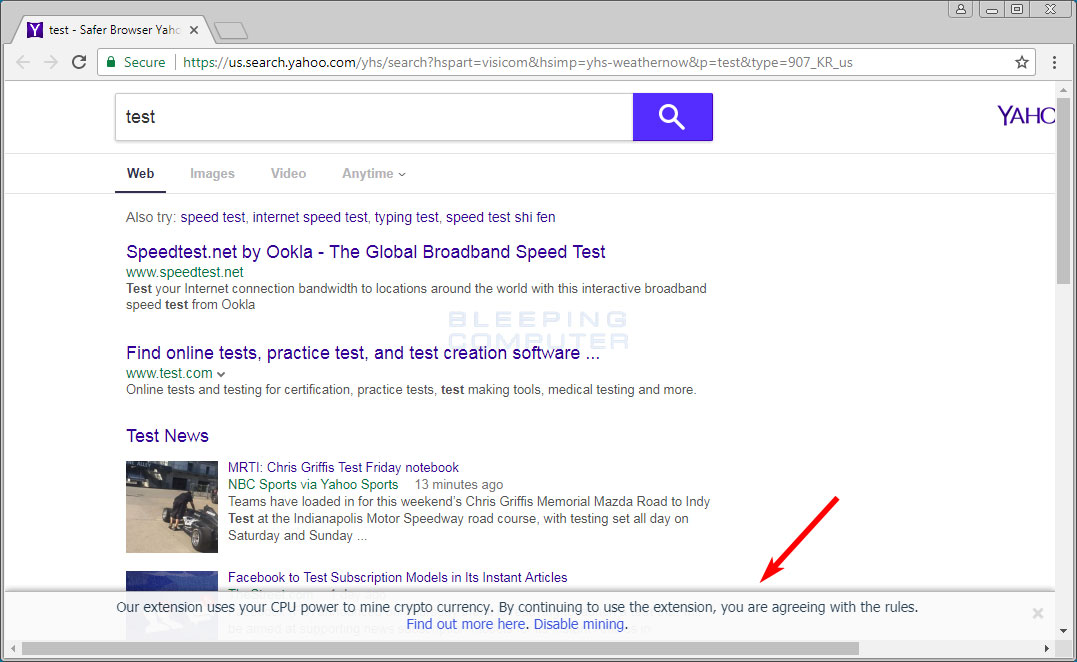Click the vertical scrollbar up arrow

pyautogui.click(x=1063, y=89)
